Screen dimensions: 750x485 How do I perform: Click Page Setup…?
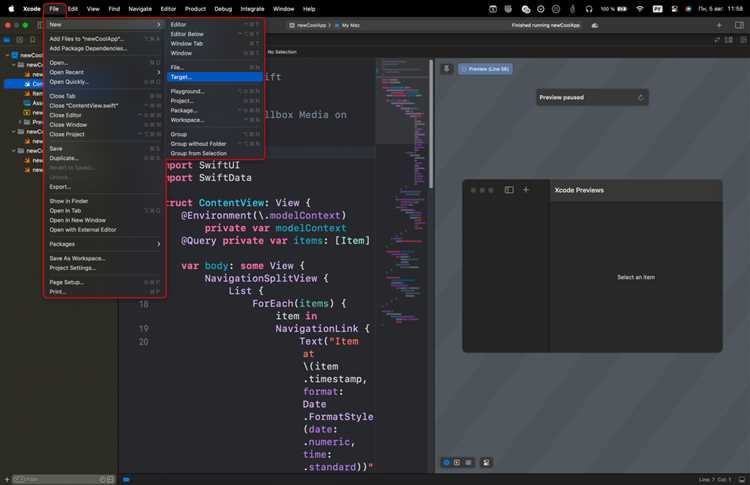105,282
